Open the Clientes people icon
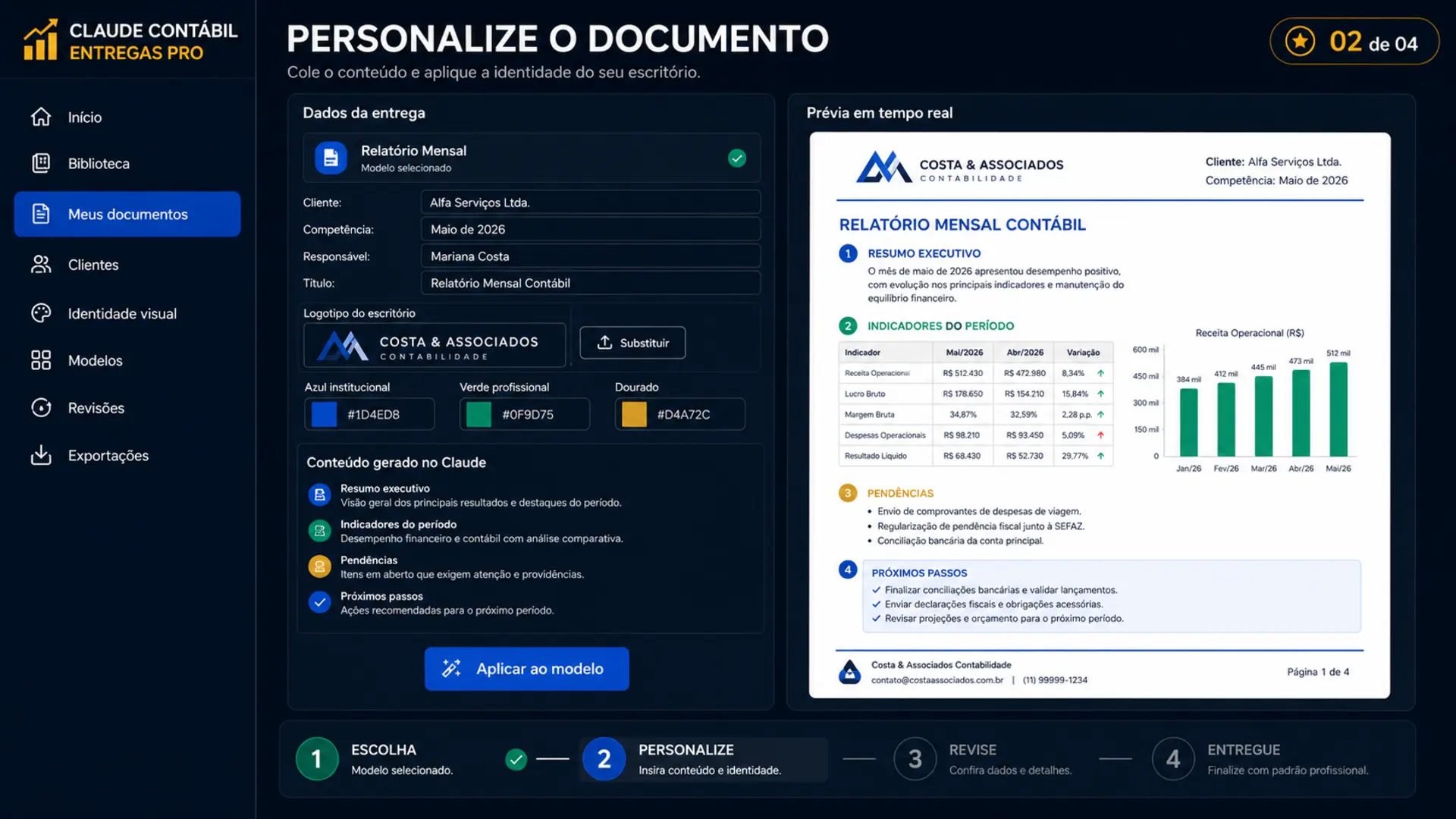This screenshot has width=1456, height=819. pyautogui.click(x=41, y=265)
